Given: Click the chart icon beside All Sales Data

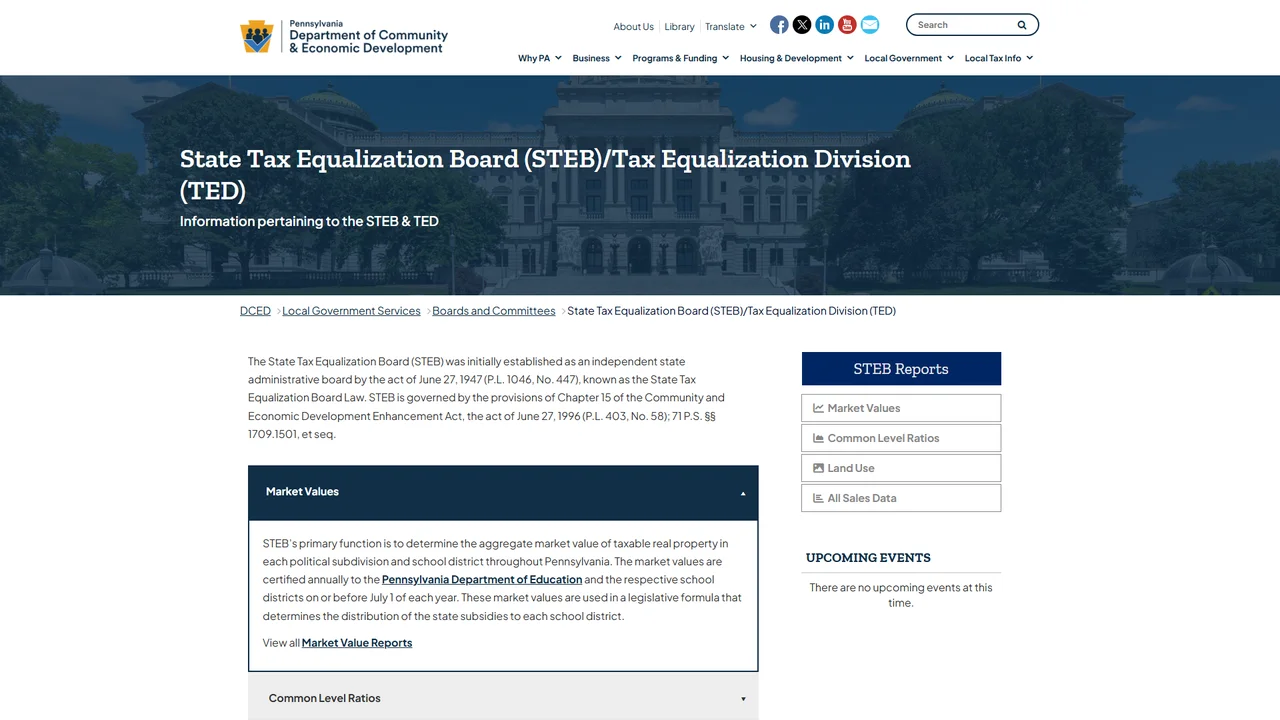Looking at the screenshot, I should click(x=818, y=498).
